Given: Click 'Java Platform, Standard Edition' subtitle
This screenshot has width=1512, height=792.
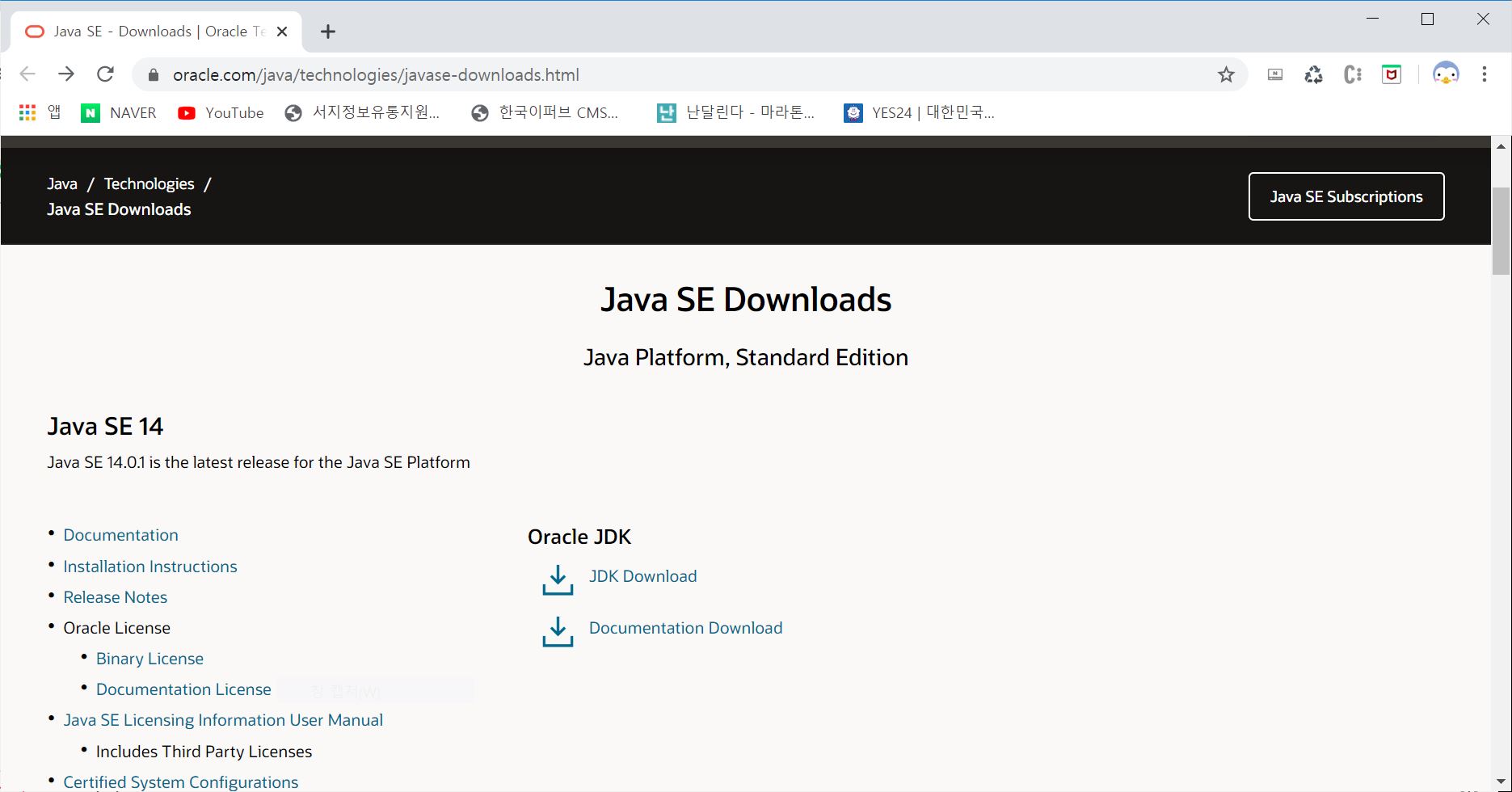Looking at the screenshot, I should [x=746, y=357].
